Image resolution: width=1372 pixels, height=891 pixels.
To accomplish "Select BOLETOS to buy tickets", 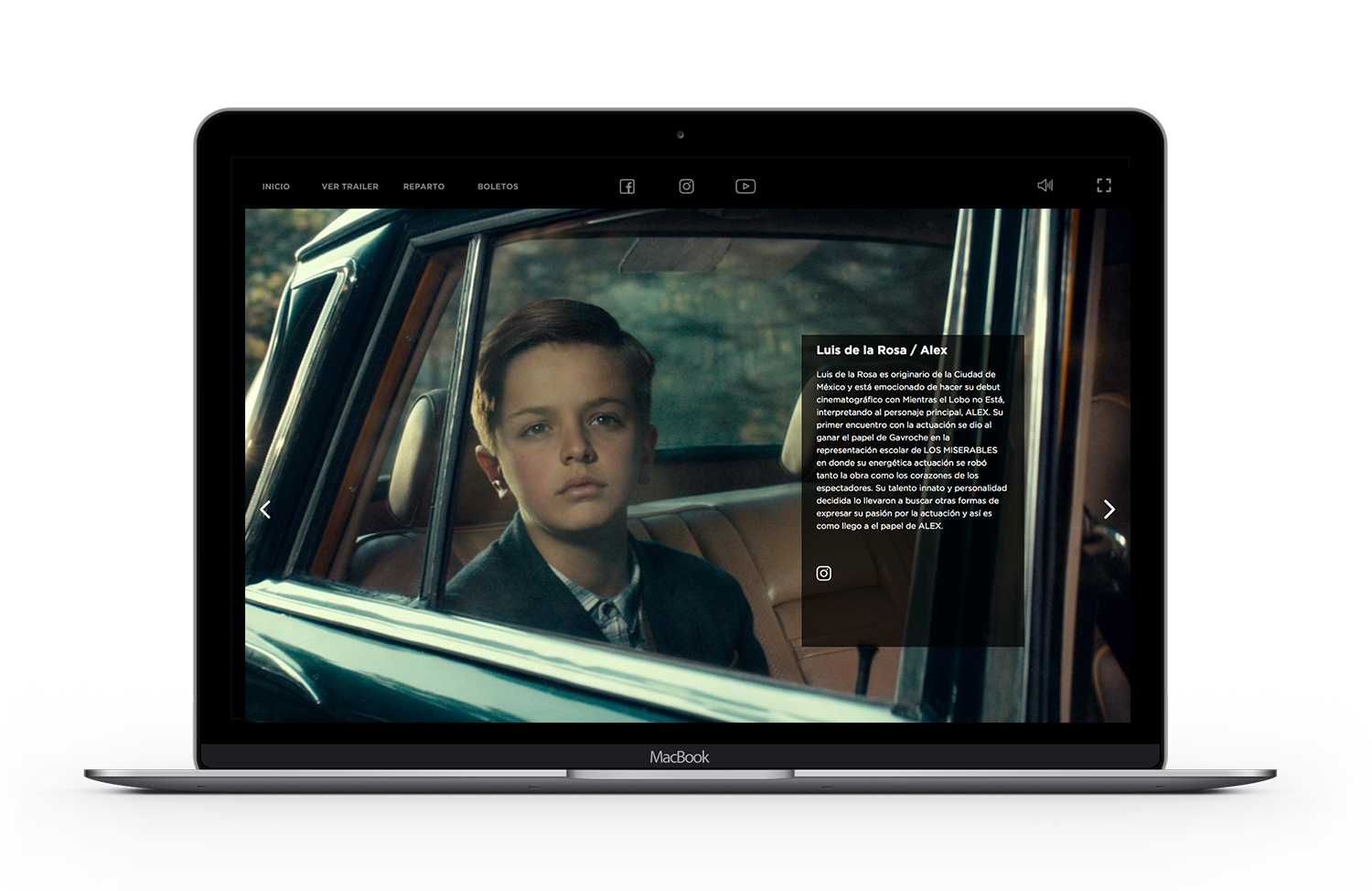I will (498, 187).
